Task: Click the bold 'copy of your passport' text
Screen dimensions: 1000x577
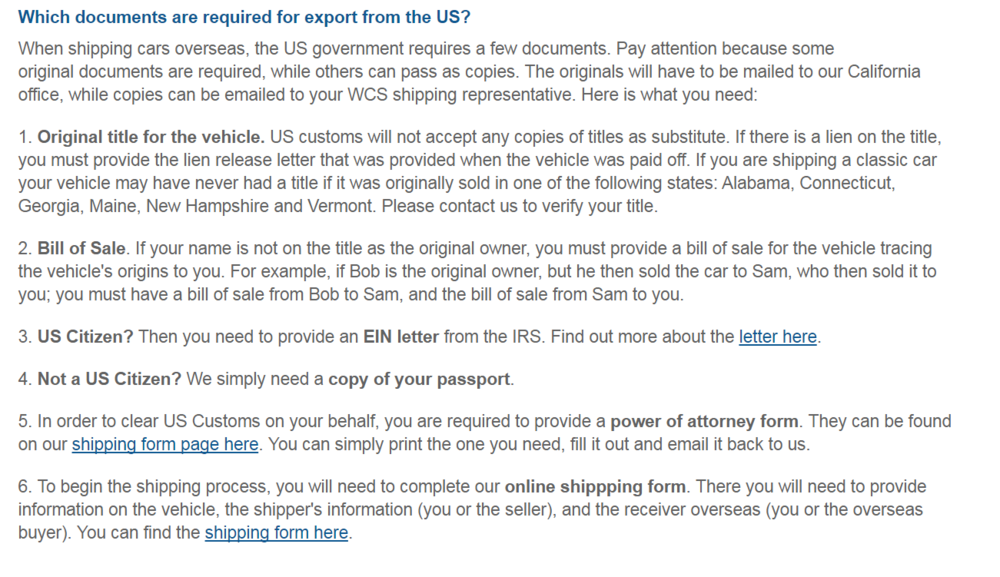Action: 419,379
